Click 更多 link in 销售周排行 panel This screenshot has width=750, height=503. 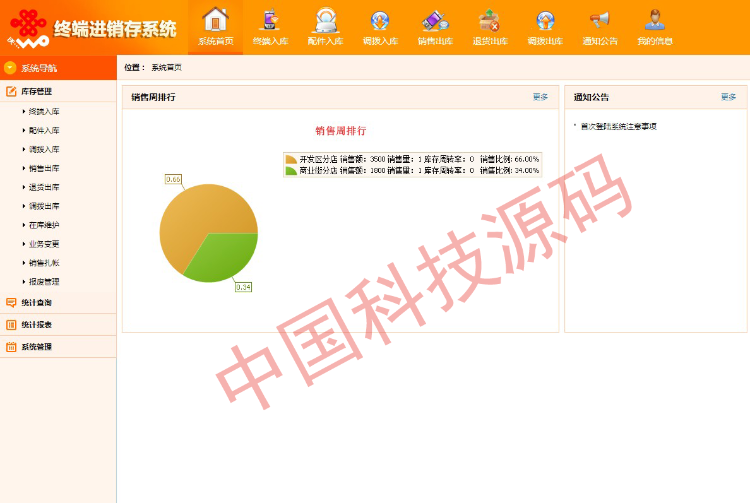540,97
